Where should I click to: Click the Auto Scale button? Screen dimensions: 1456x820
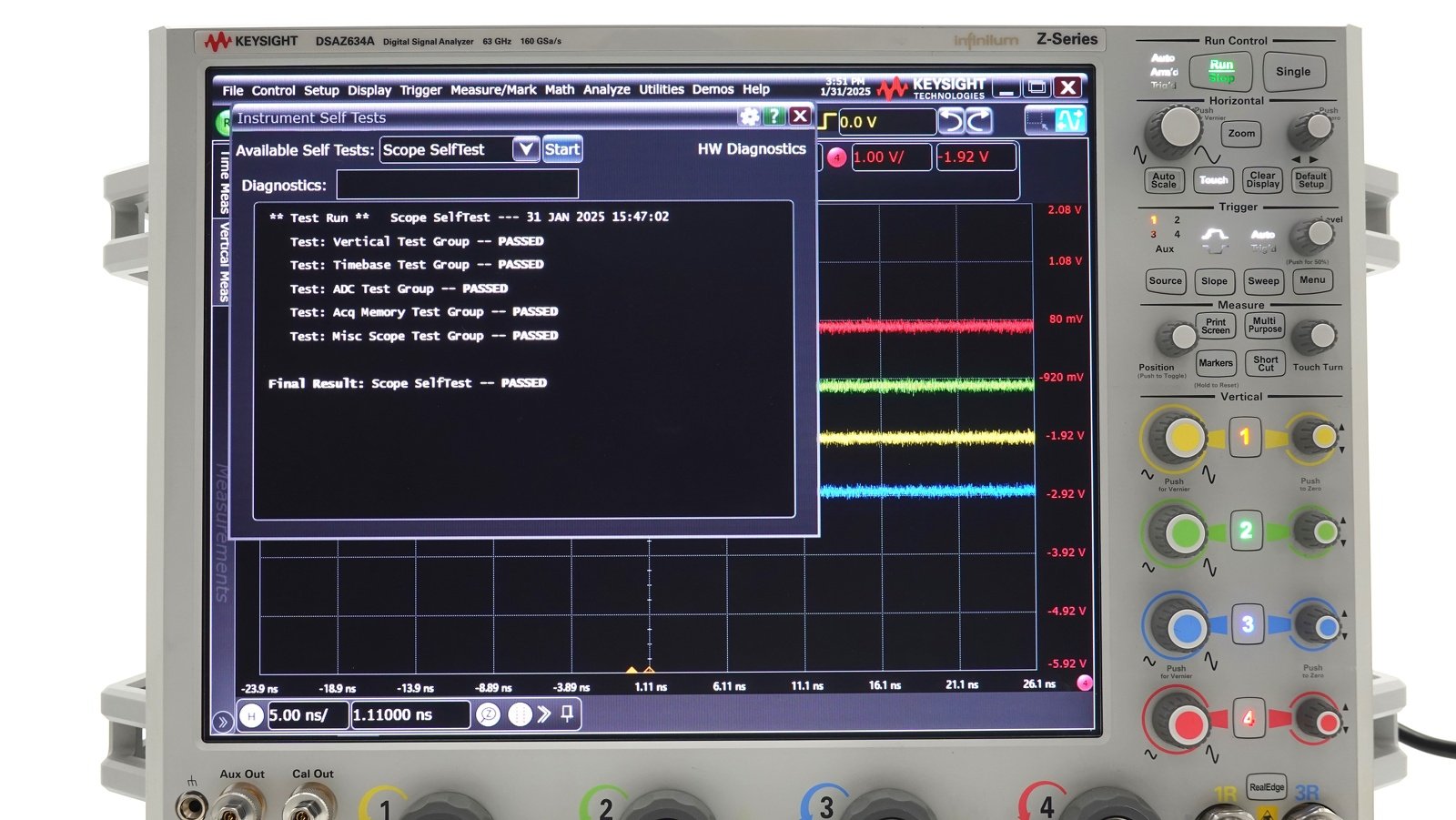(1164, 180)
